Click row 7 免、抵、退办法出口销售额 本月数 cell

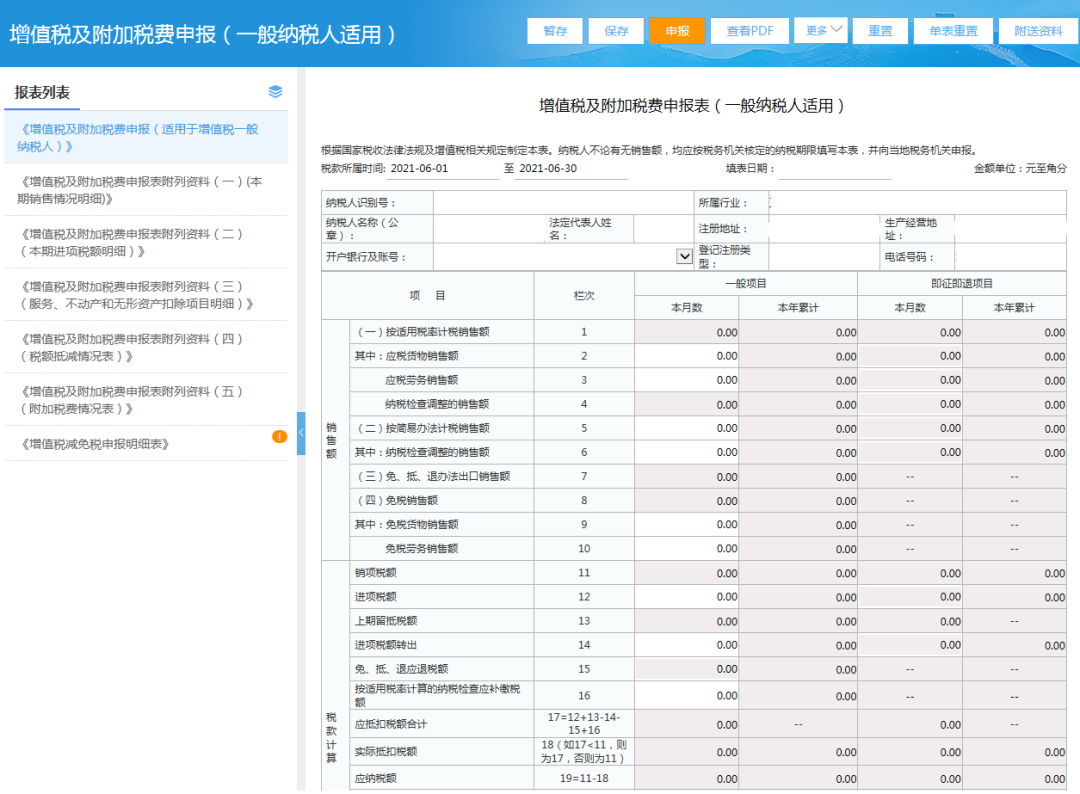[x=686, y=477]
